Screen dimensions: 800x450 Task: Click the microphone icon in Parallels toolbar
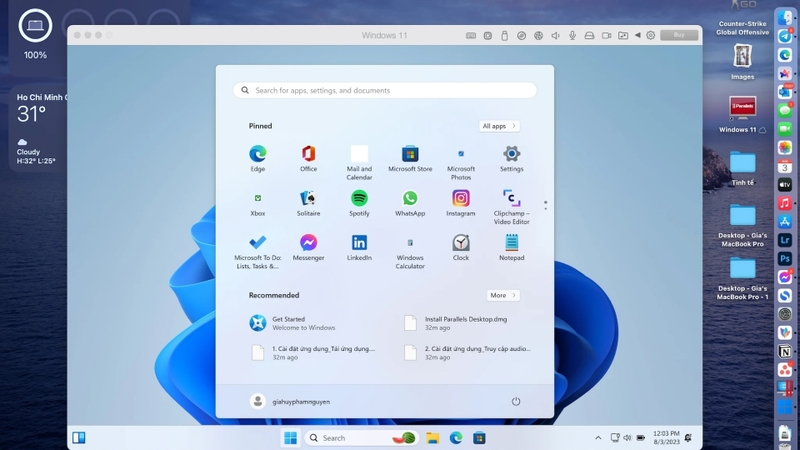pyautogui.click(x=572, y=35)
